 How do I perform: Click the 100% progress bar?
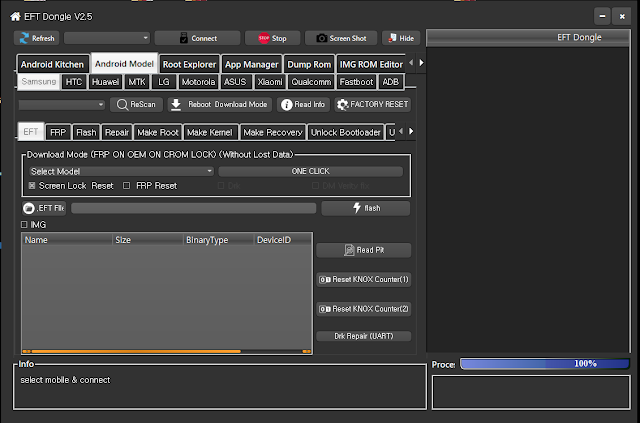(x=545, y=363)
